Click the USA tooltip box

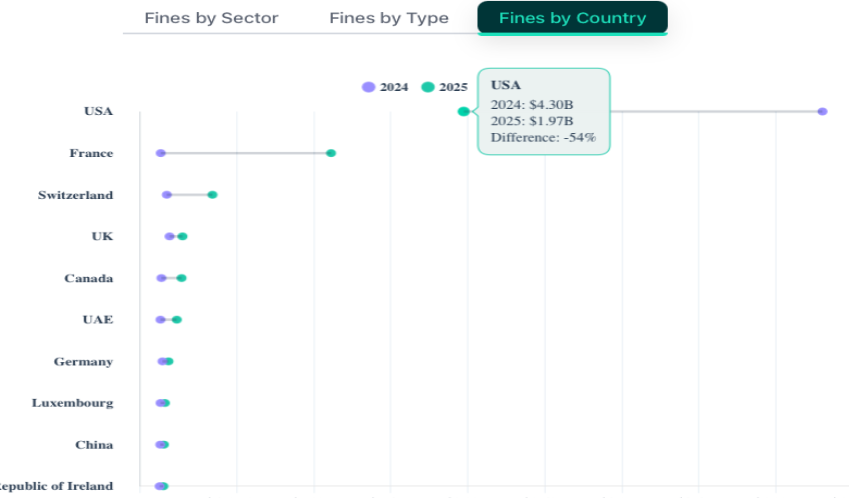tap(543, 111)
